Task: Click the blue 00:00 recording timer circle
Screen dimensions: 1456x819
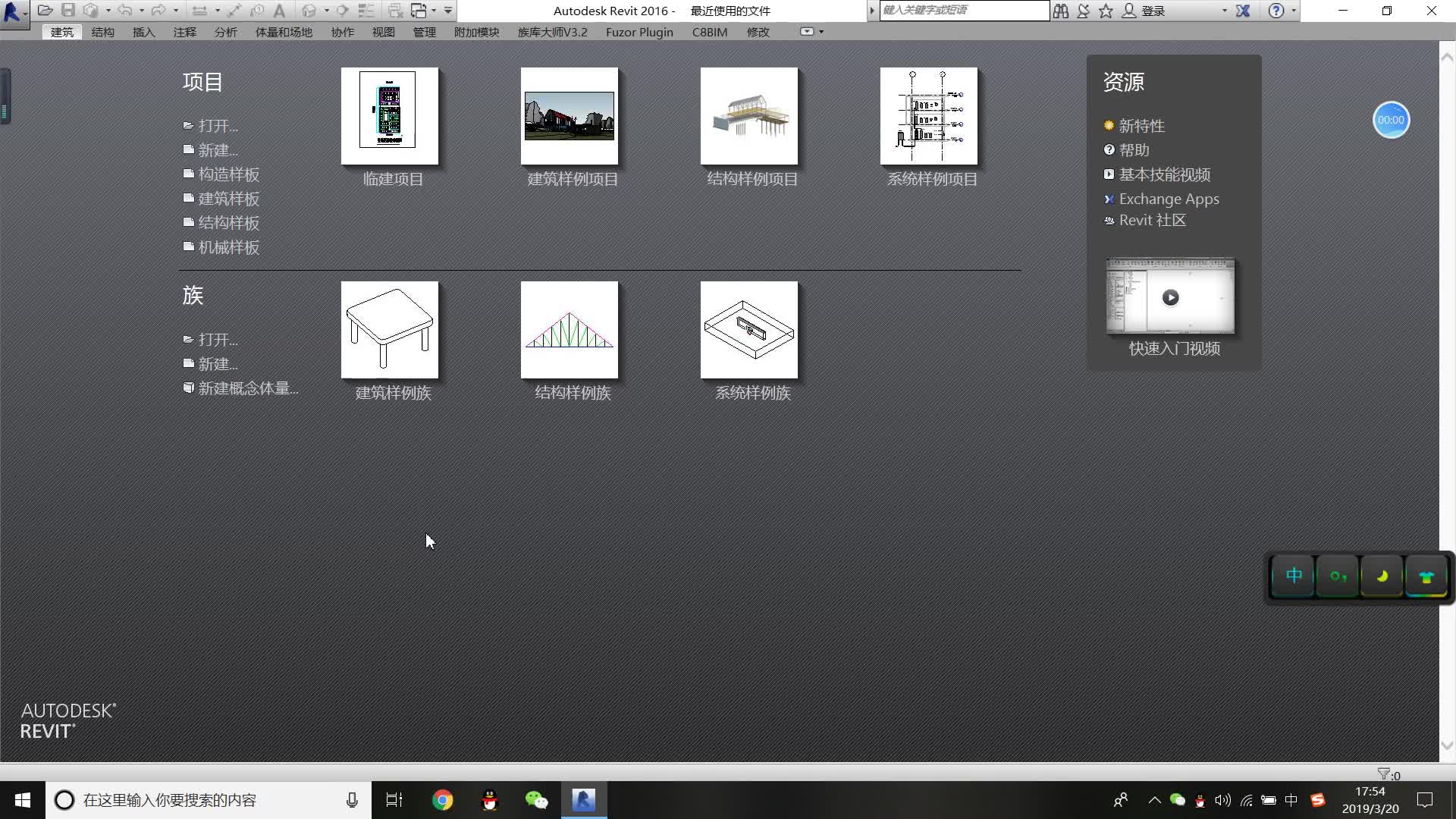Action: (x=1391, y=120)
